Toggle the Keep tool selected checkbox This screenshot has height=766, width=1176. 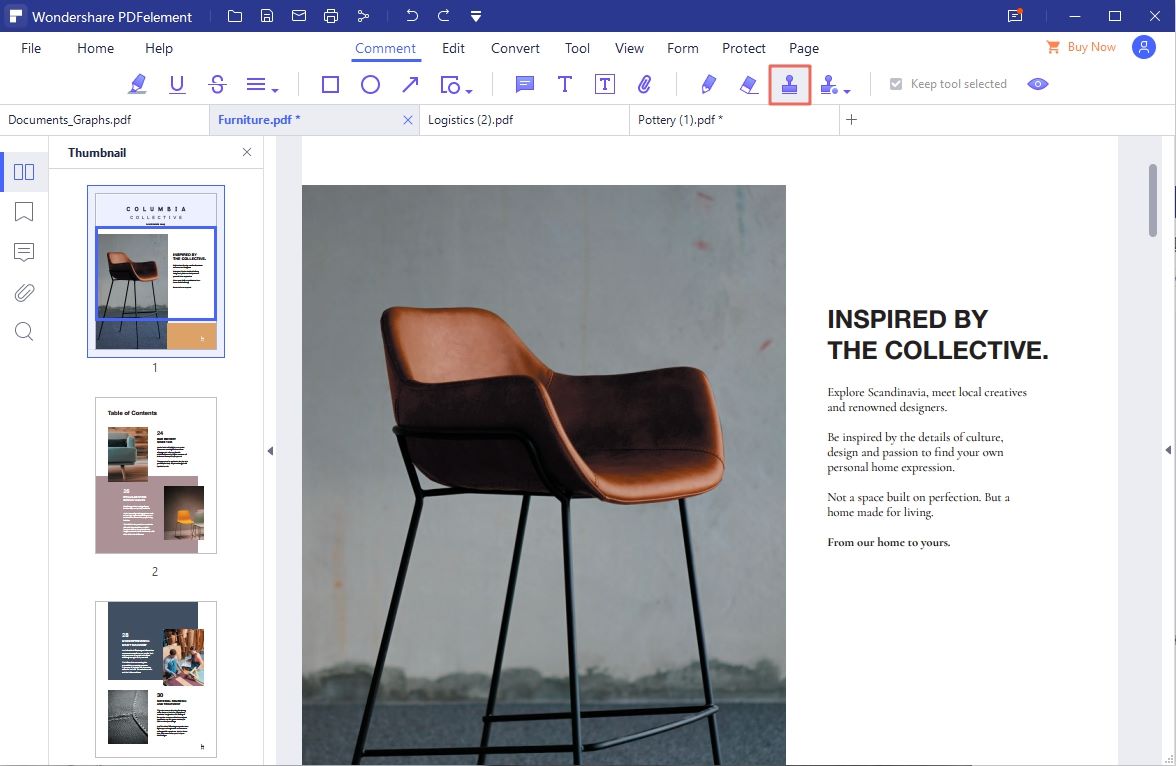coord(894,84)
